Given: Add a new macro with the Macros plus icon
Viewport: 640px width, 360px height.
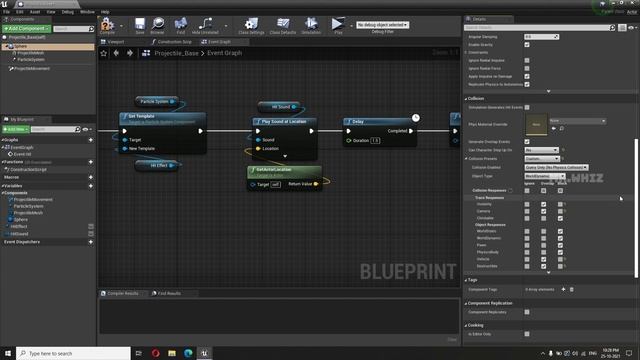Looking at the screenshot, I should pos(91,177).
